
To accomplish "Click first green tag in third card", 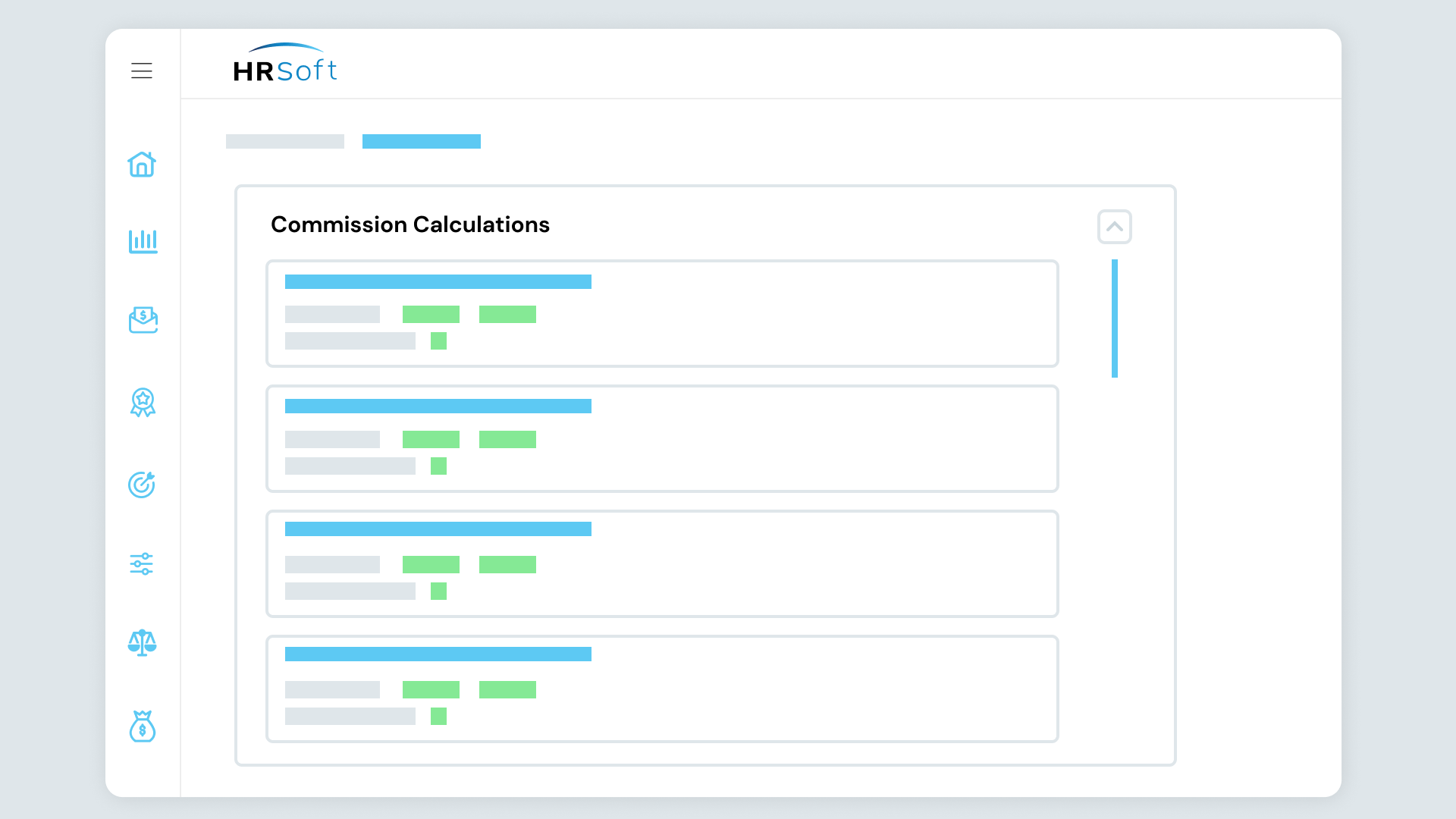I will 431,564.
